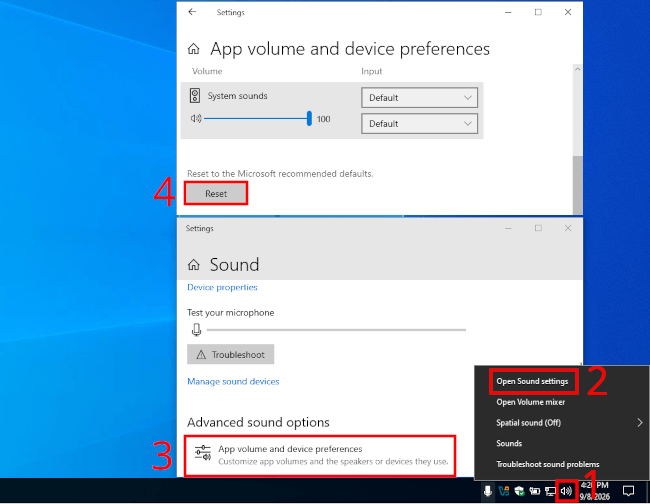Click the System sounds volume slider

coord(257,119)
